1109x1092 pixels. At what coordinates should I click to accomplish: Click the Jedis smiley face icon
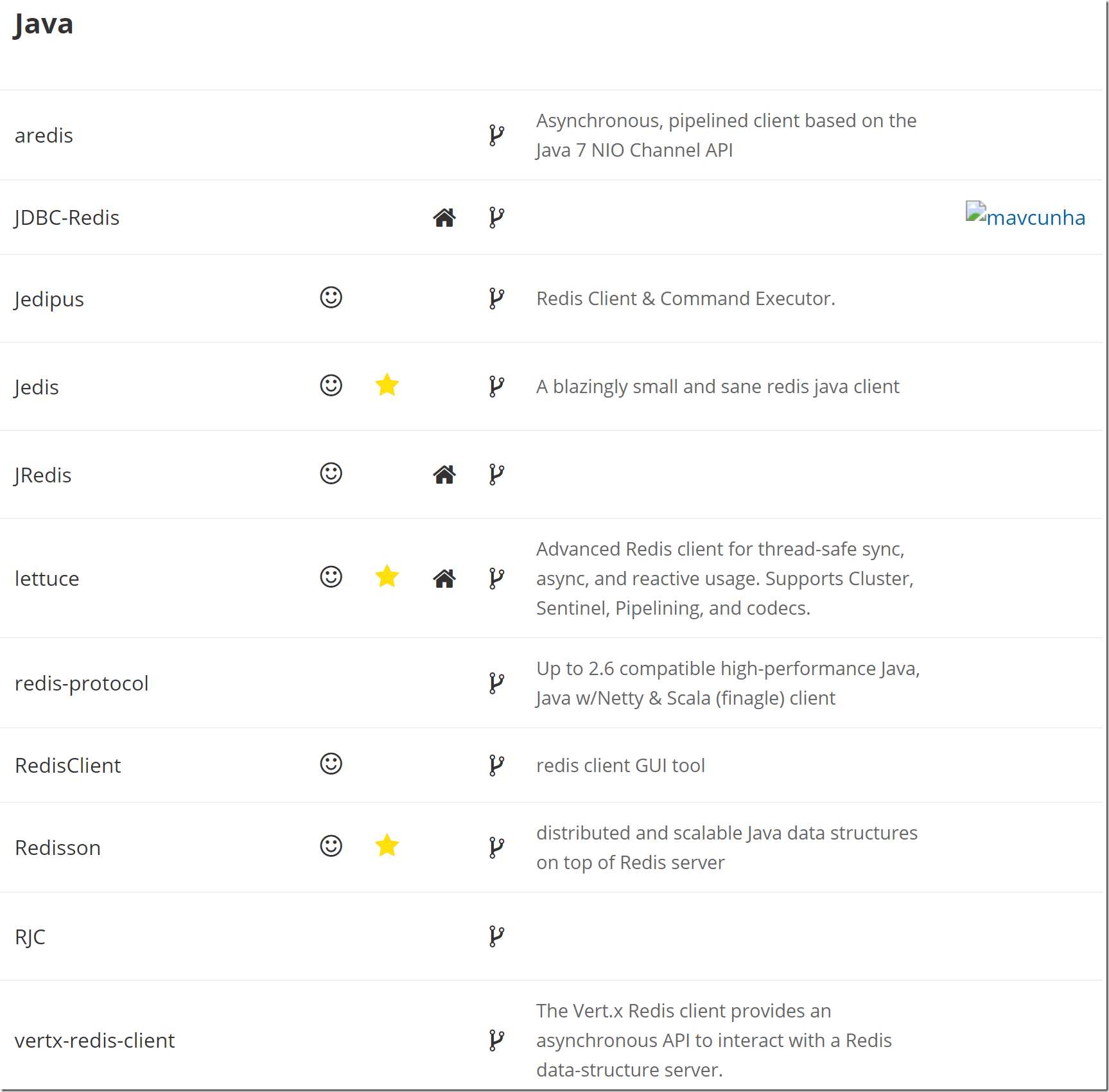(331, 385)
